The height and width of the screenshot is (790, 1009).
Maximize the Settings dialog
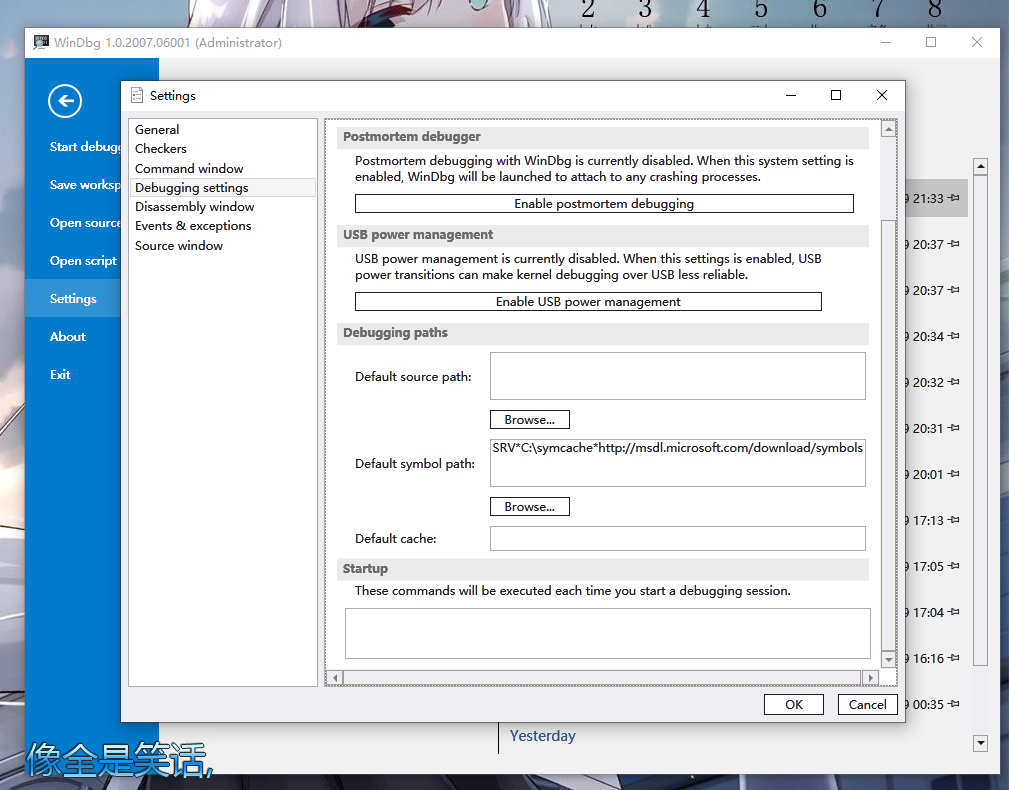pyautogui.click(x=836, y=95)
